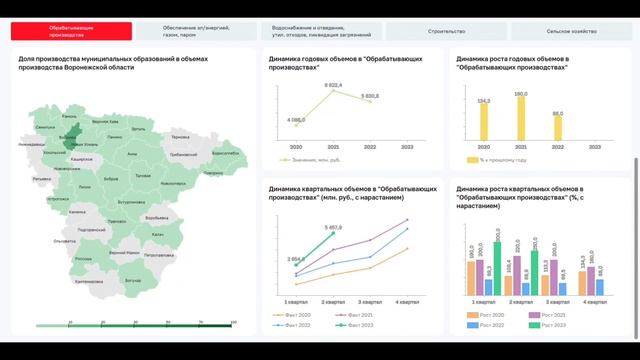Image resolution: width=640 pixels, height=360 pixels.
Task: Select the red Обрабатывающие производства tab
Action: click(71, 31)
